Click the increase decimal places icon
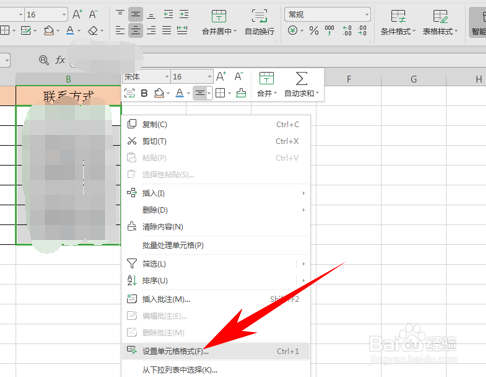This screenshot has height=377, width=486. 347,31
